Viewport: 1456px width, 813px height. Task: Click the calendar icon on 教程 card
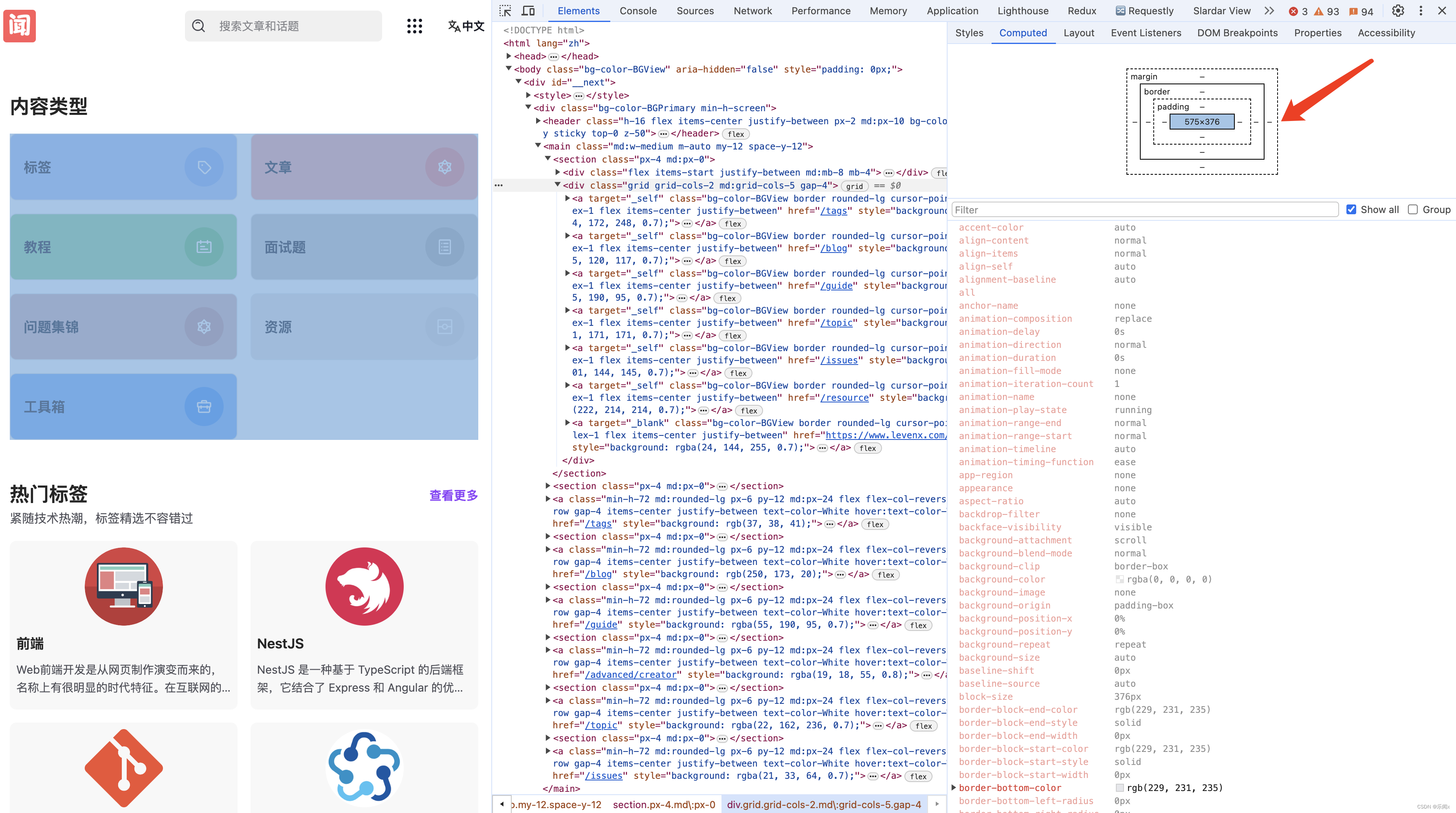pos(204,247)
